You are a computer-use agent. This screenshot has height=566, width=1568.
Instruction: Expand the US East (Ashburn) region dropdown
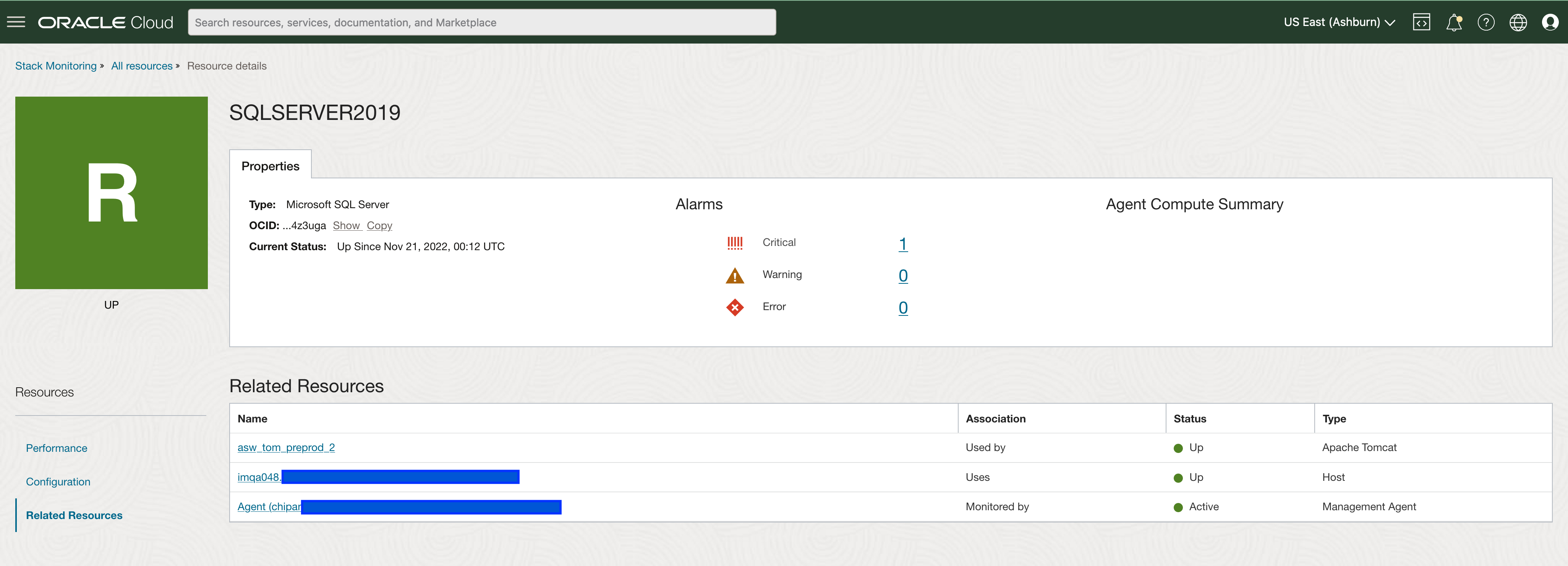(1338, 22)
